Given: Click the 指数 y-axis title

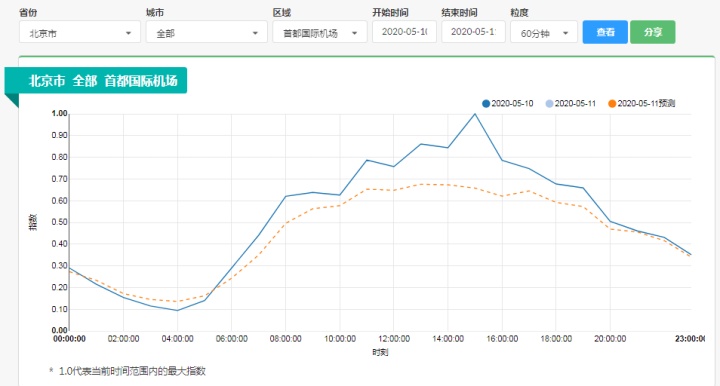Looking at the screenshot, I should pos(33,222).
